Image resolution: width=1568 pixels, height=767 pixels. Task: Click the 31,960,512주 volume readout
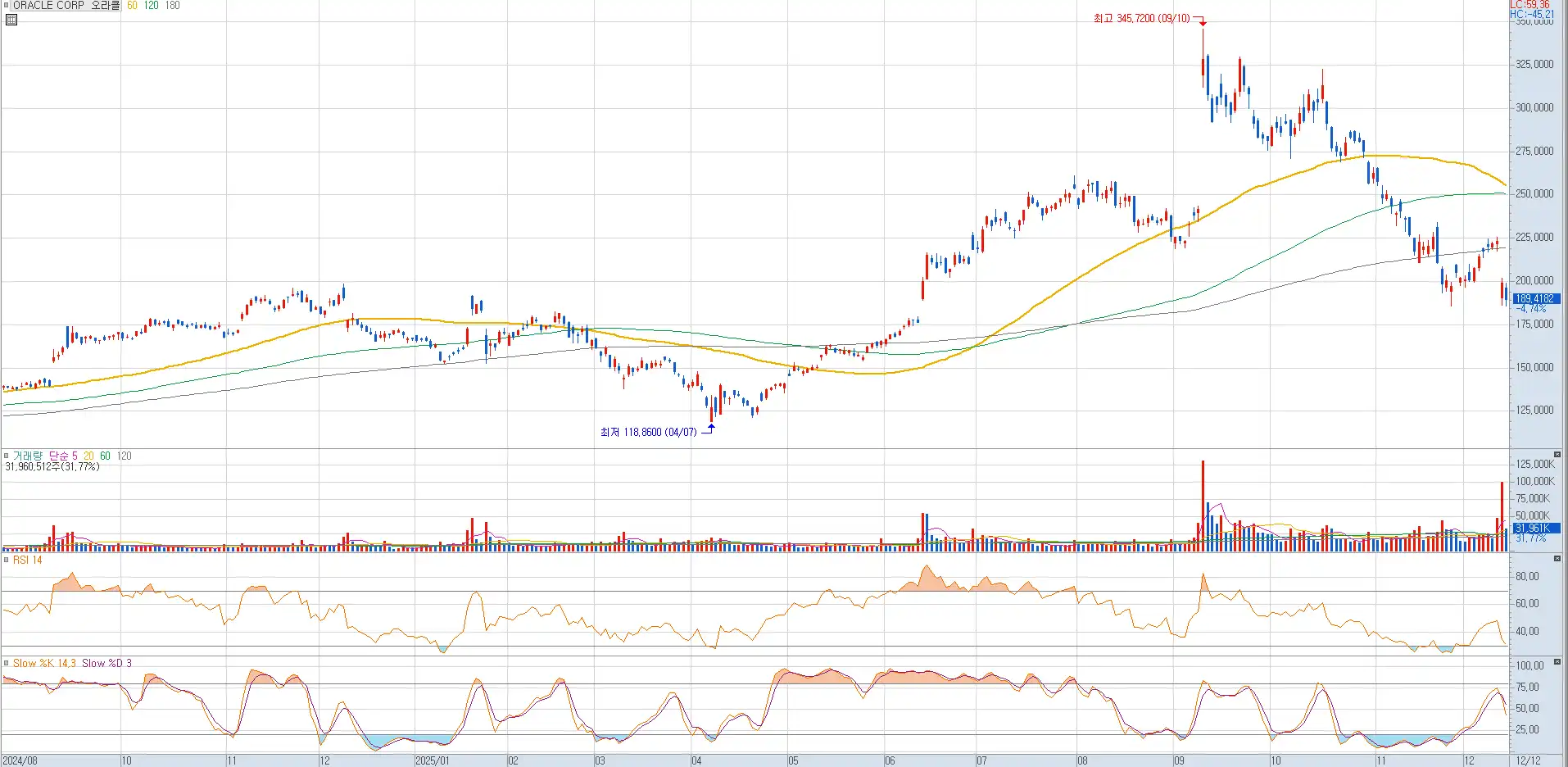[52, 466]
